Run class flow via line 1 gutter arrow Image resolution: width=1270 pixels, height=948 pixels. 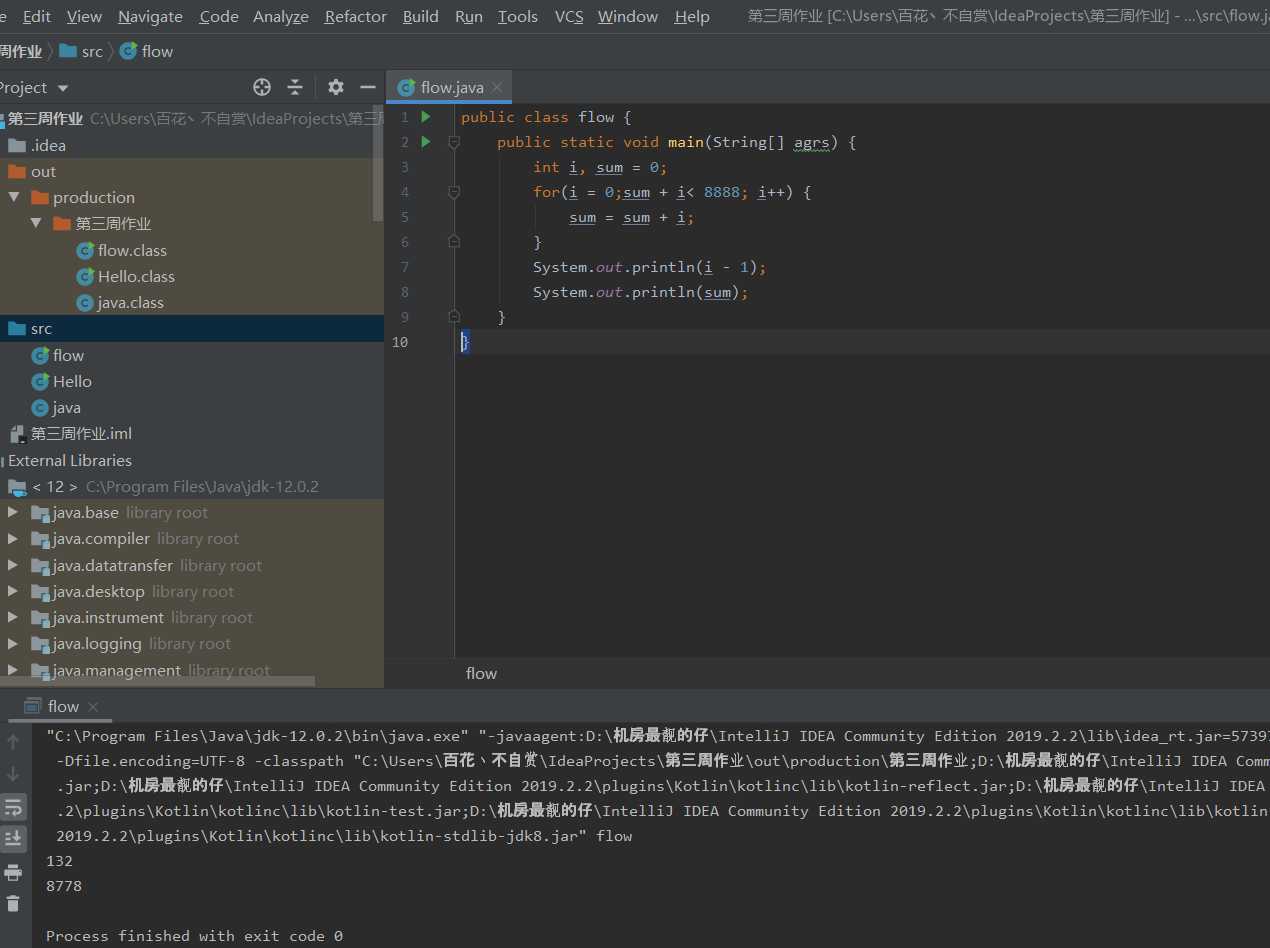[426, 117]
